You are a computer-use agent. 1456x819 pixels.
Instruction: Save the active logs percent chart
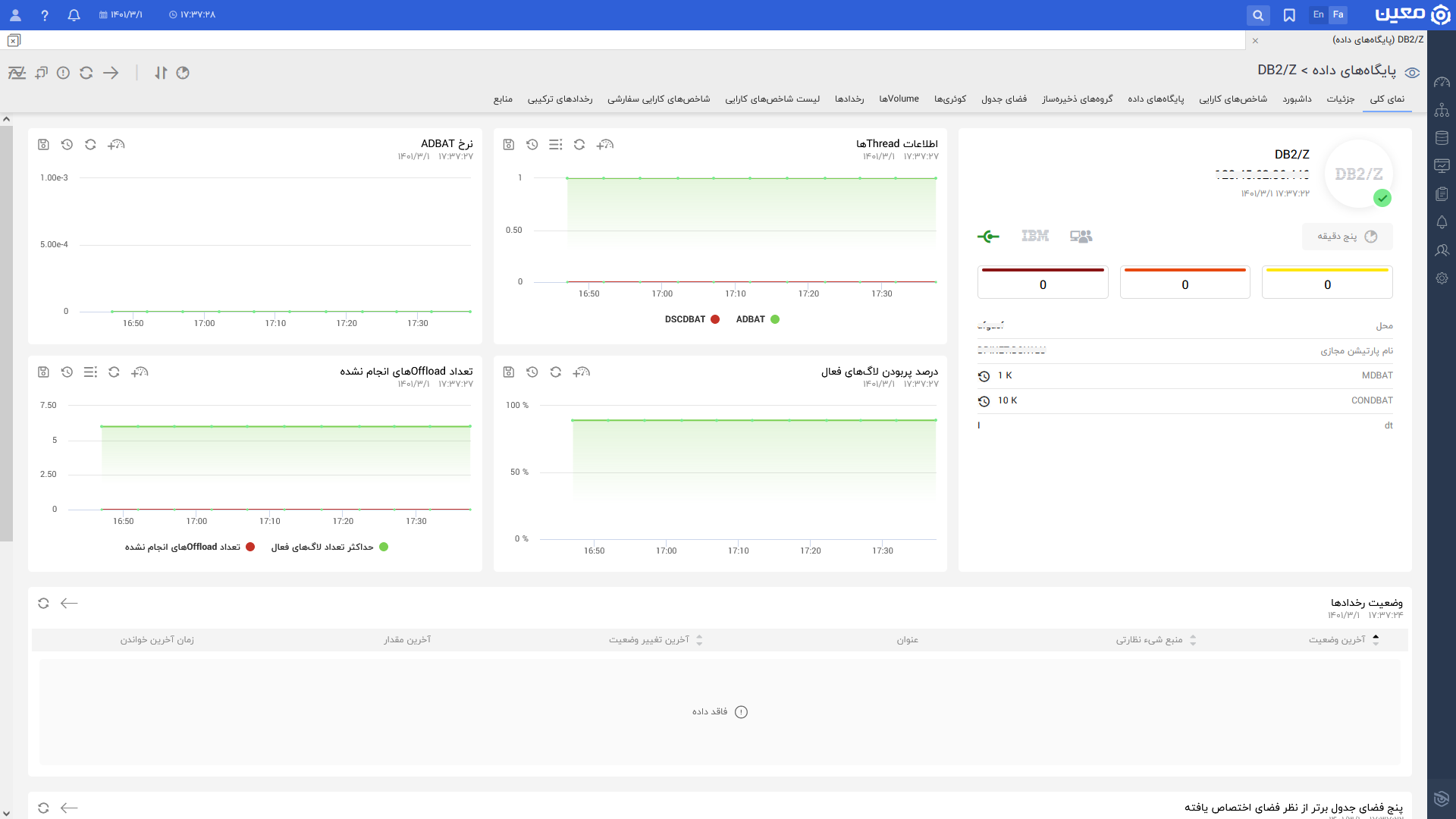pos(509,372)
